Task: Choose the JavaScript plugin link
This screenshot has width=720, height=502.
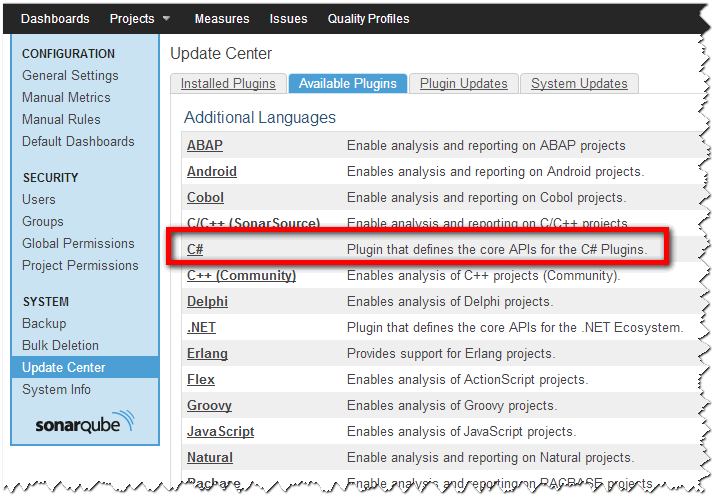Action: click(x=220, y=431)
